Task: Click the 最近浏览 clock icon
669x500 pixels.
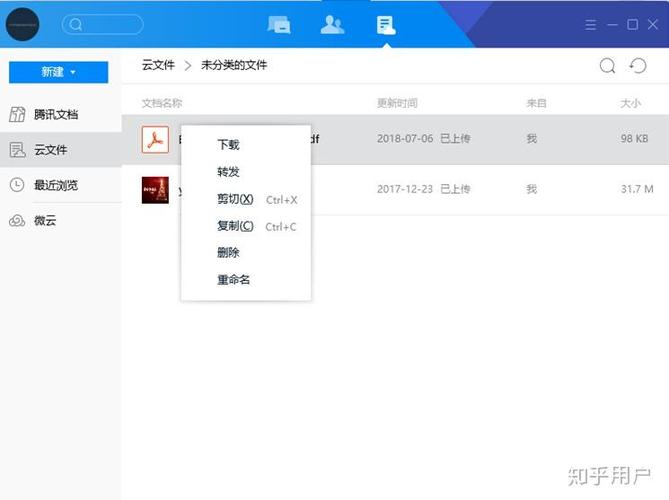Action: (x=17, y=185)
